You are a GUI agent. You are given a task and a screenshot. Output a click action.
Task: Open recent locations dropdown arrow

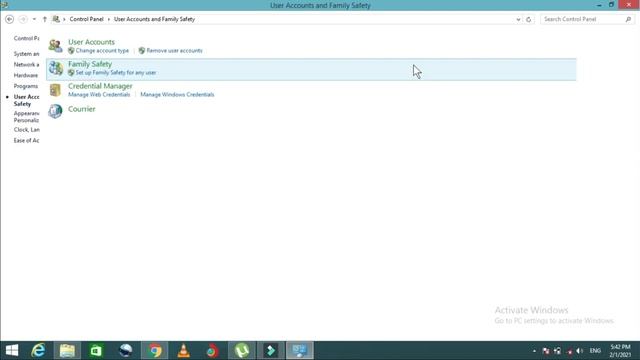click(x=34, y=19)
